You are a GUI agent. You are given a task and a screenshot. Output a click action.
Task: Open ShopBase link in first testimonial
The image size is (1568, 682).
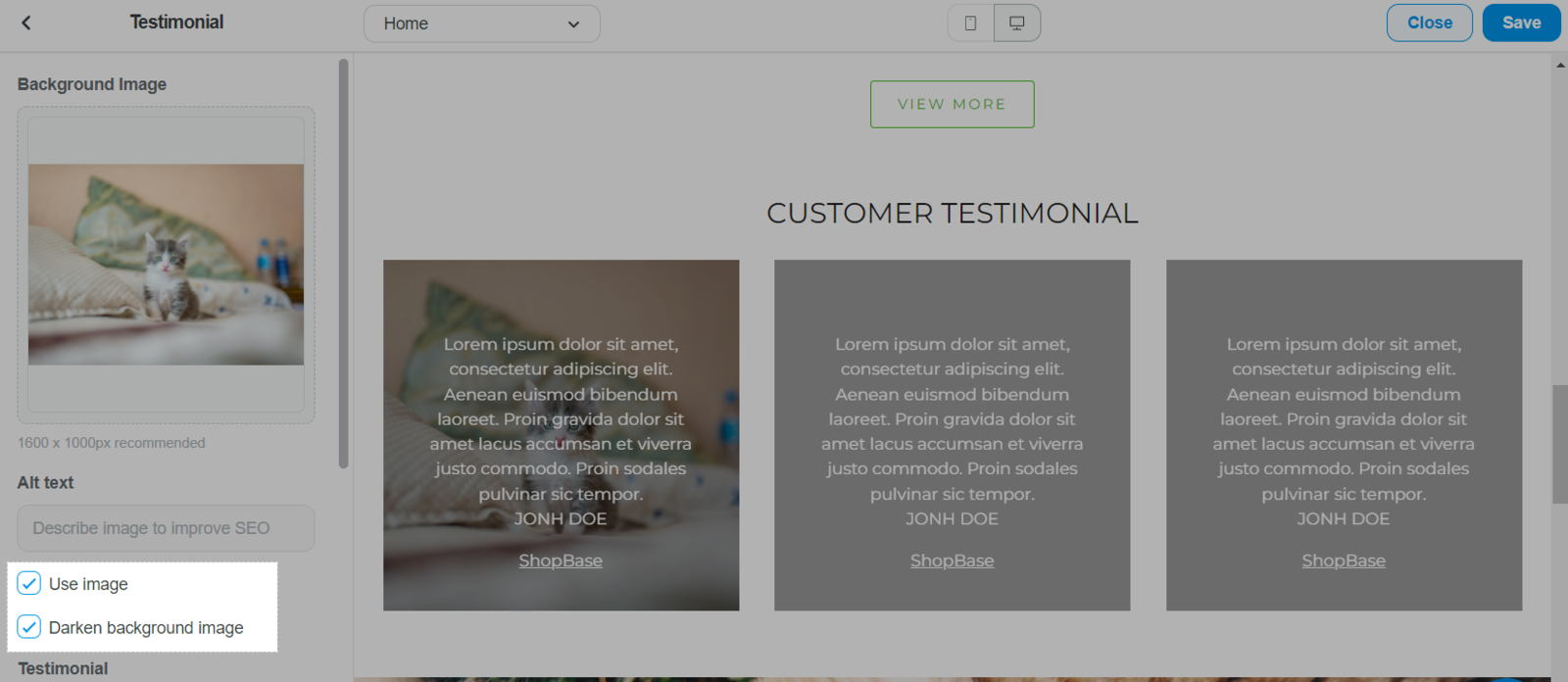coord(561,560)
